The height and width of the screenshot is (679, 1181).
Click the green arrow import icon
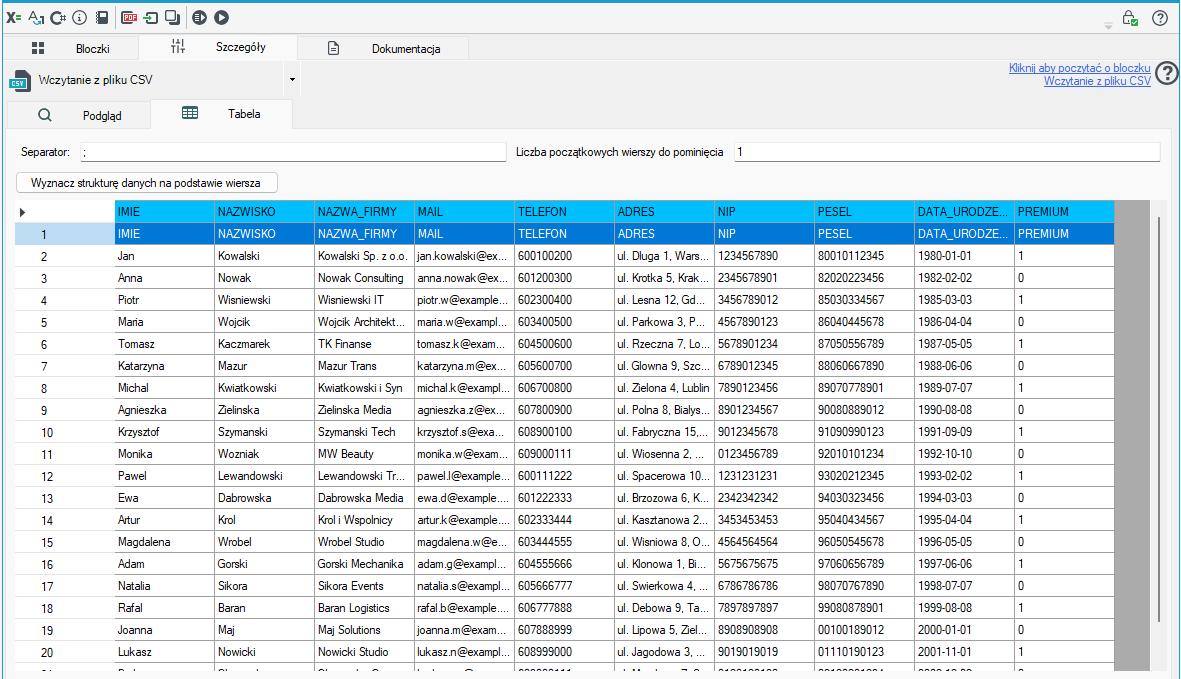[151, 17]
